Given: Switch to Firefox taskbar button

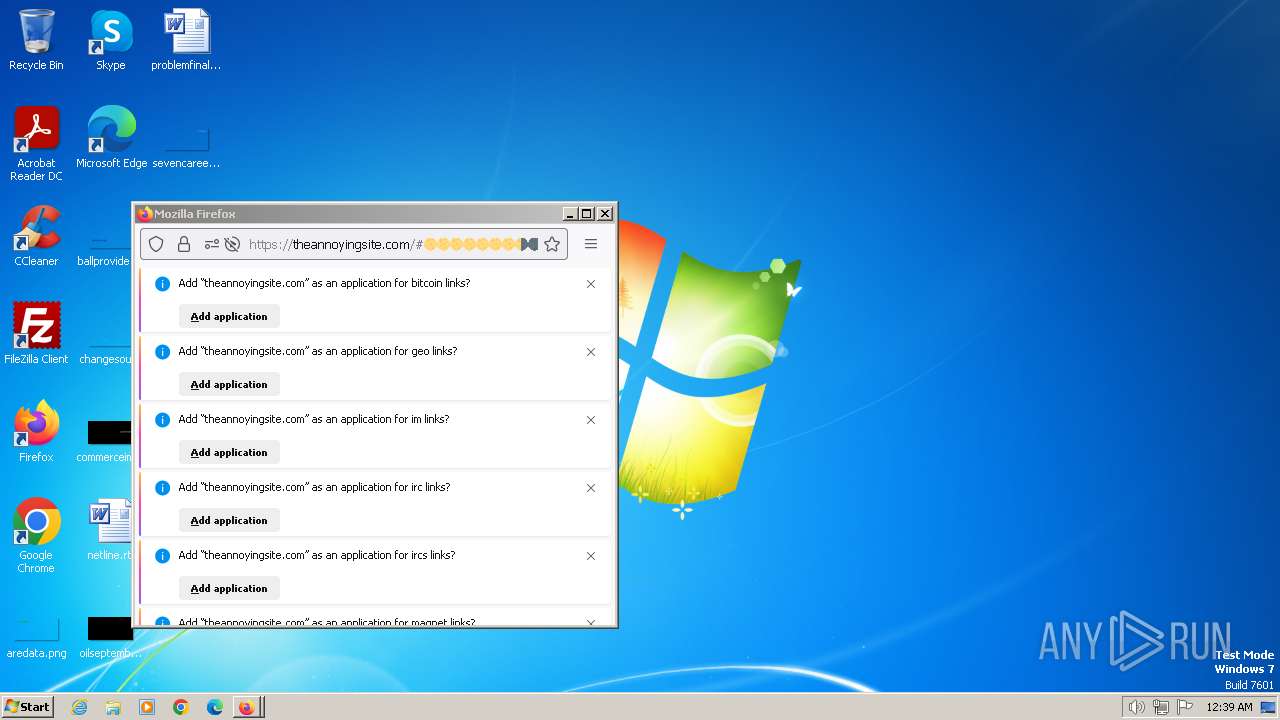Looking at the screenshot, I should 247,707.
